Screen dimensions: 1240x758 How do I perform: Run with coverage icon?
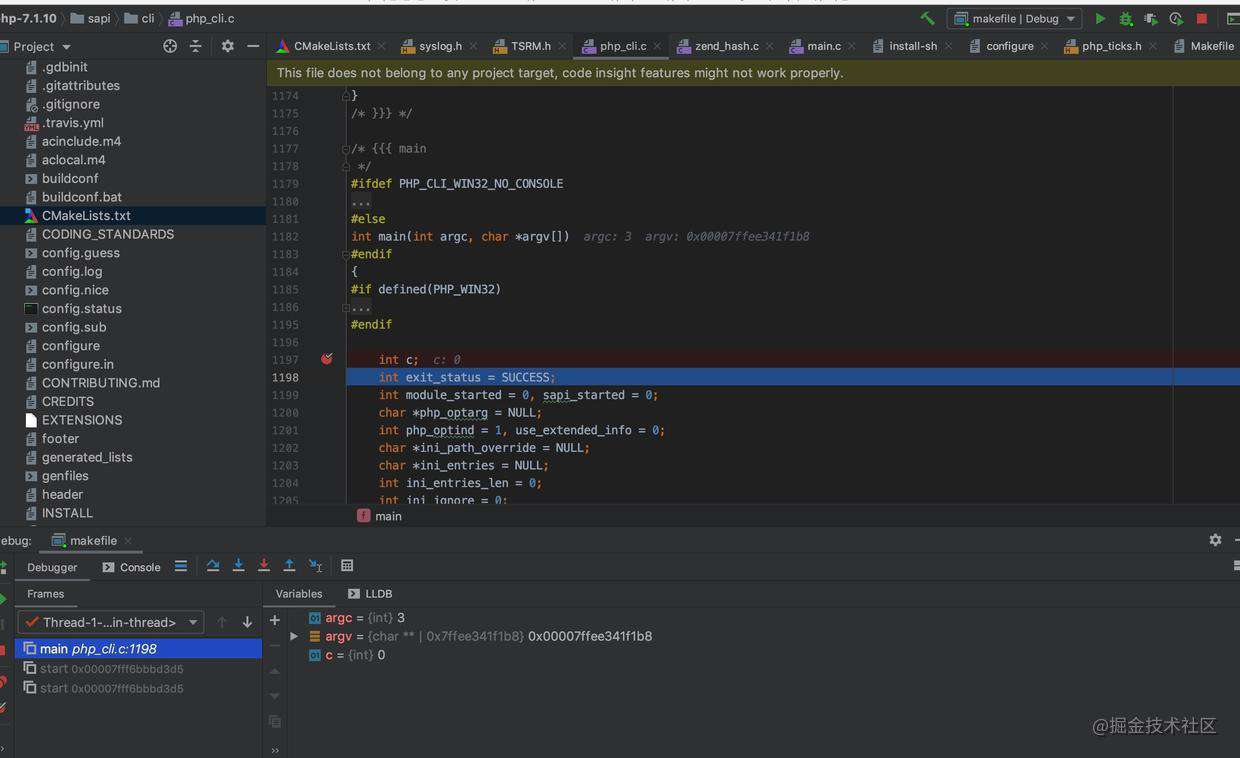(x=1151, y=18)
